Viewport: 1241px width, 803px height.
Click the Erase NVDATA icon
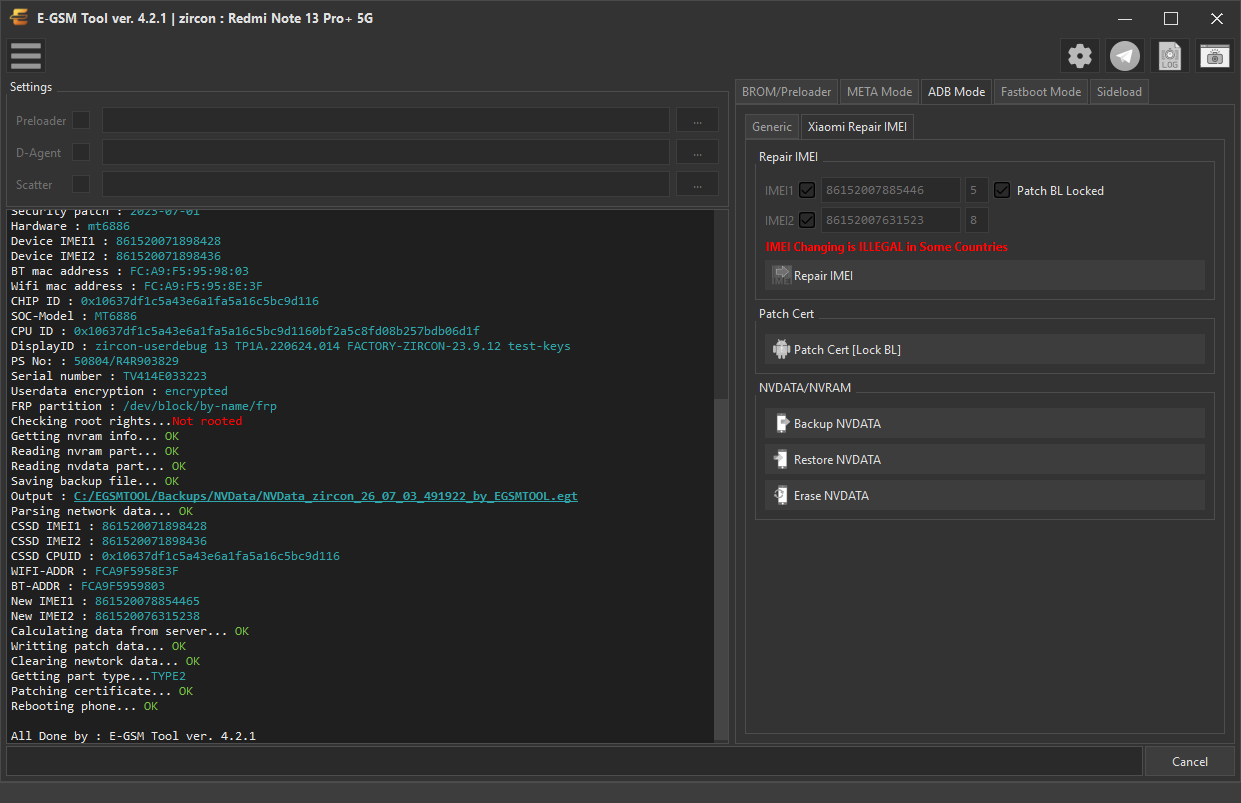[781, 496]
